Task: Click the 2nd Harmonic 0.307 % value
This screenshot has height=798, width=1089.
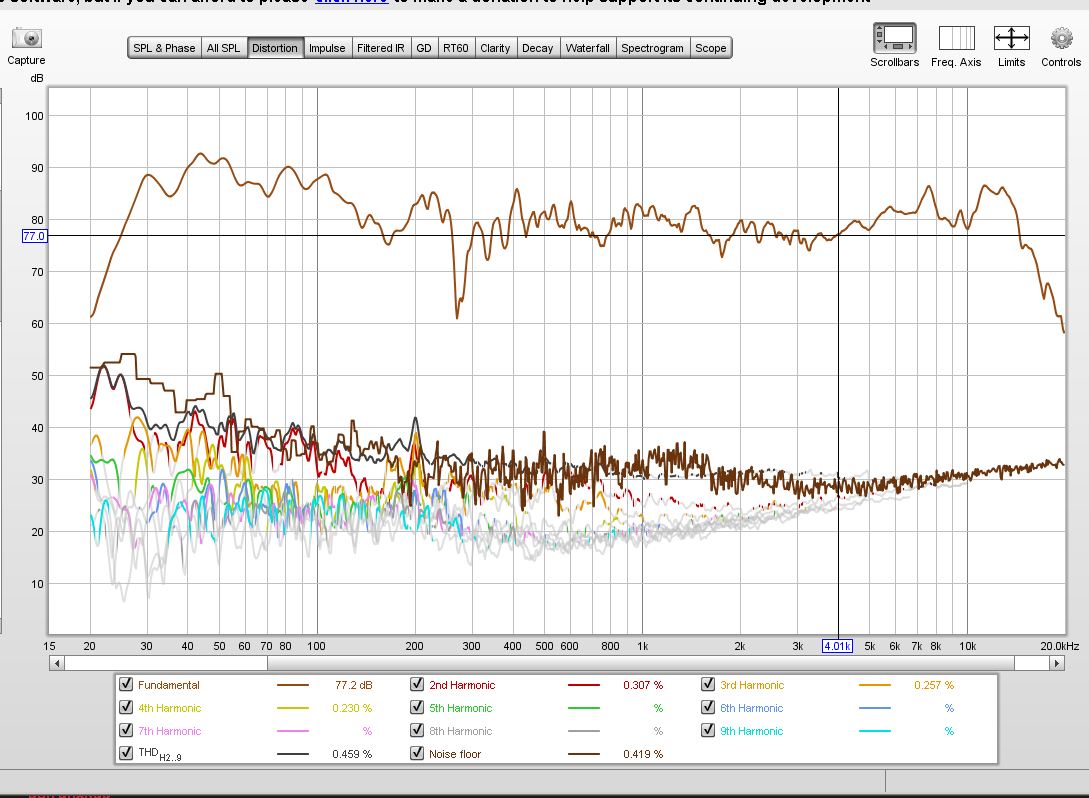Action: [643, 685]
